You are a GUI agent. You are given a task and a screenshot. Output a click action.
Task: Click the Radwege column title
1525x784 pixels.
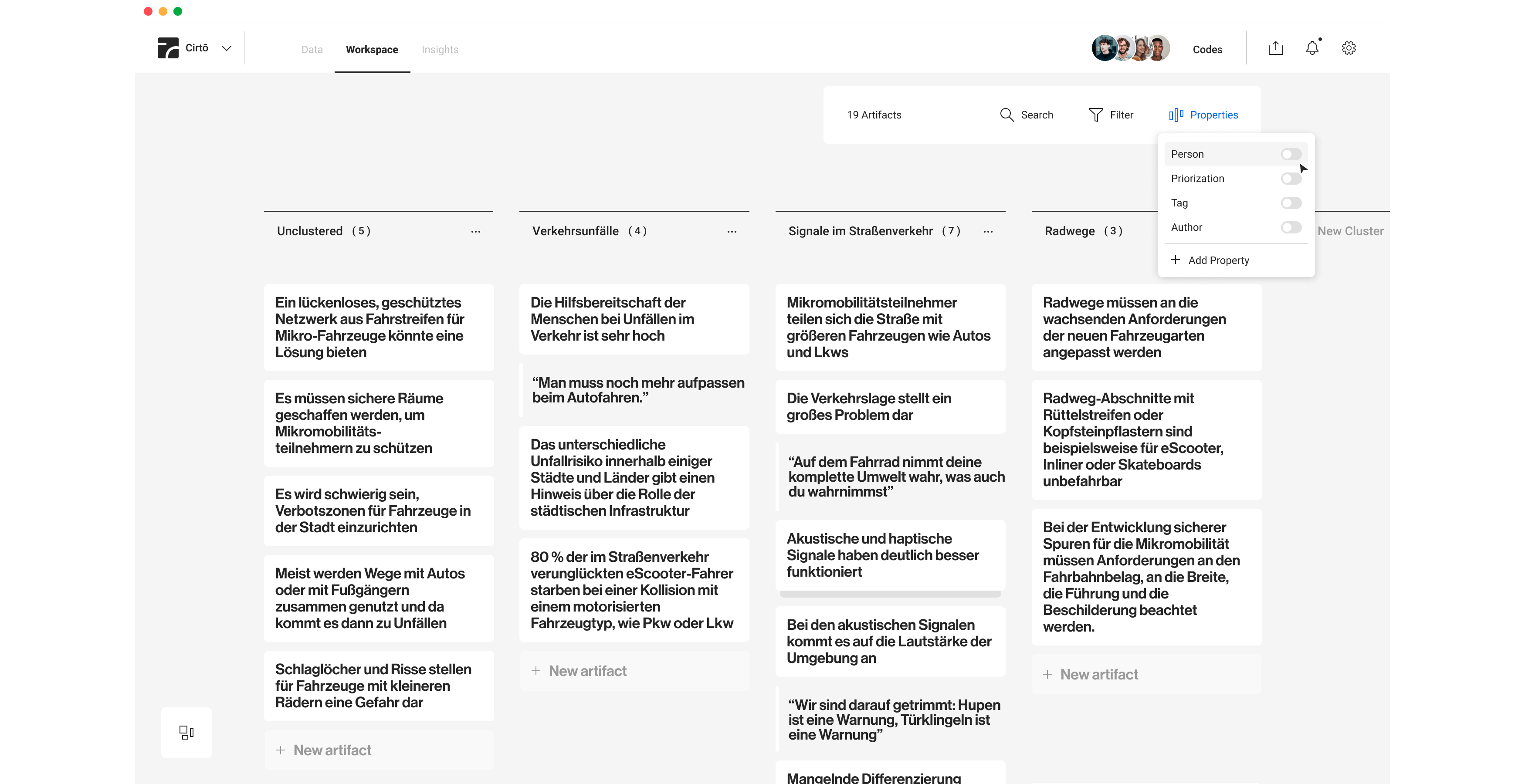(1069, 231)
